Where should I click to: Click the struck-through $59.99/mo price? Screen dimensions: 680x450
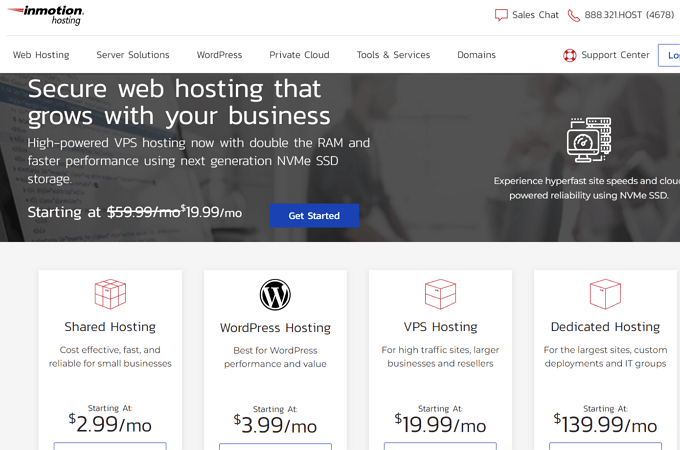coord(144,212)
